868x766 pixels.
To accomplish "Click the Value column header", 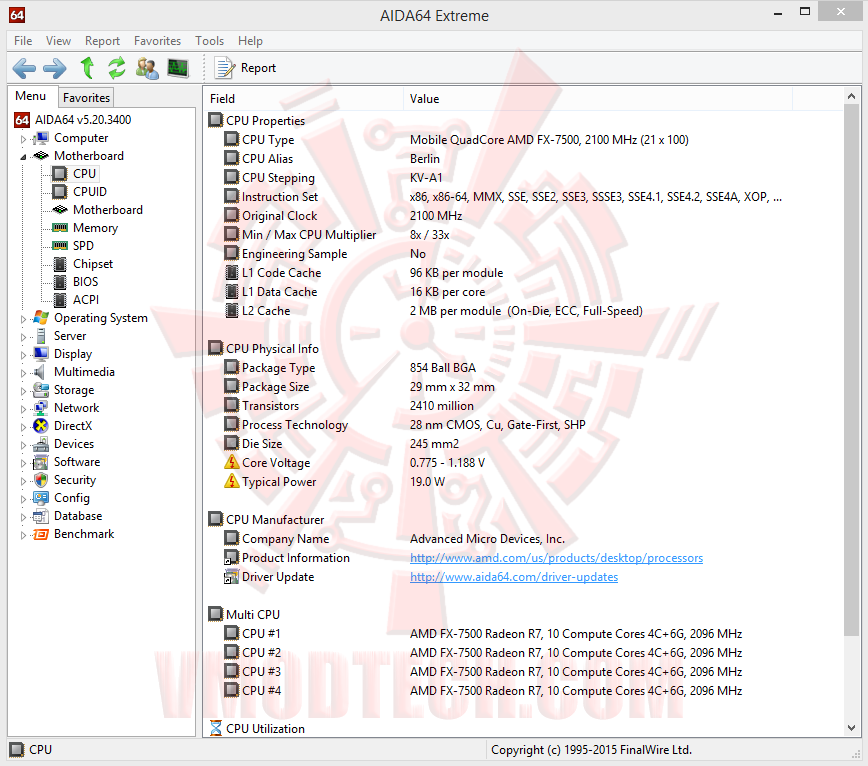I will tap(598, 99).
